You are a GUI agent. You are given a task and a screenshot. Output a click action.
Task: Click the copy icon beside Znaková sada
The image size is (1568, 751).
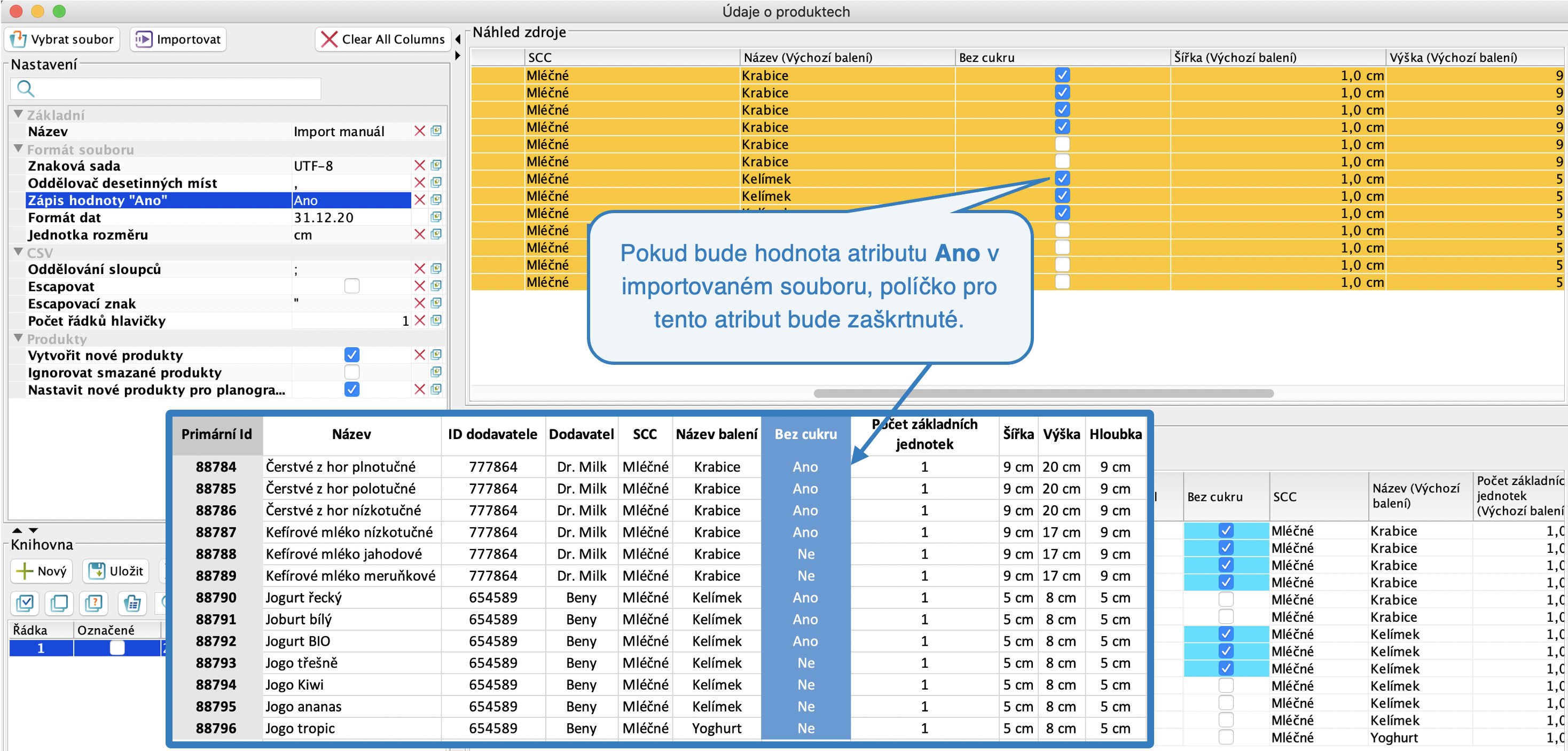pos(436,165)
